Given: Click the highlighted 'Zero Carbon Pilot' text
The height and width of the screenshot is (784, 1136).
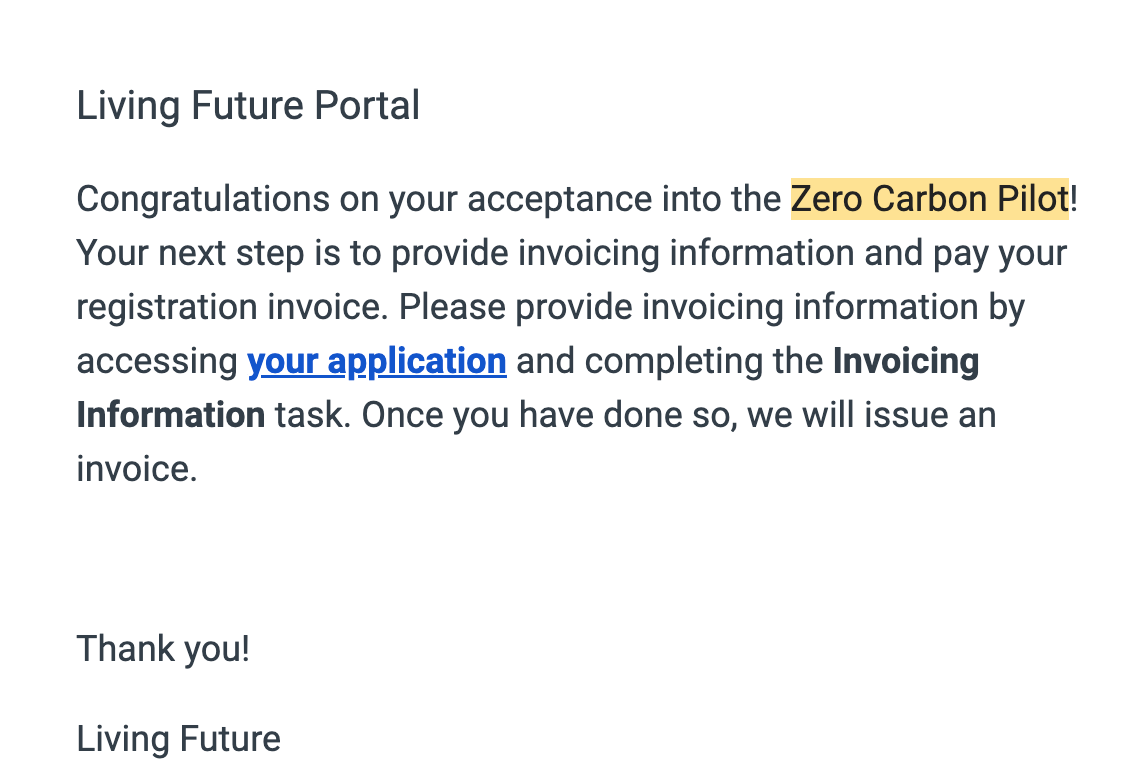Looking at the screenshot, I should pos(929,199).
